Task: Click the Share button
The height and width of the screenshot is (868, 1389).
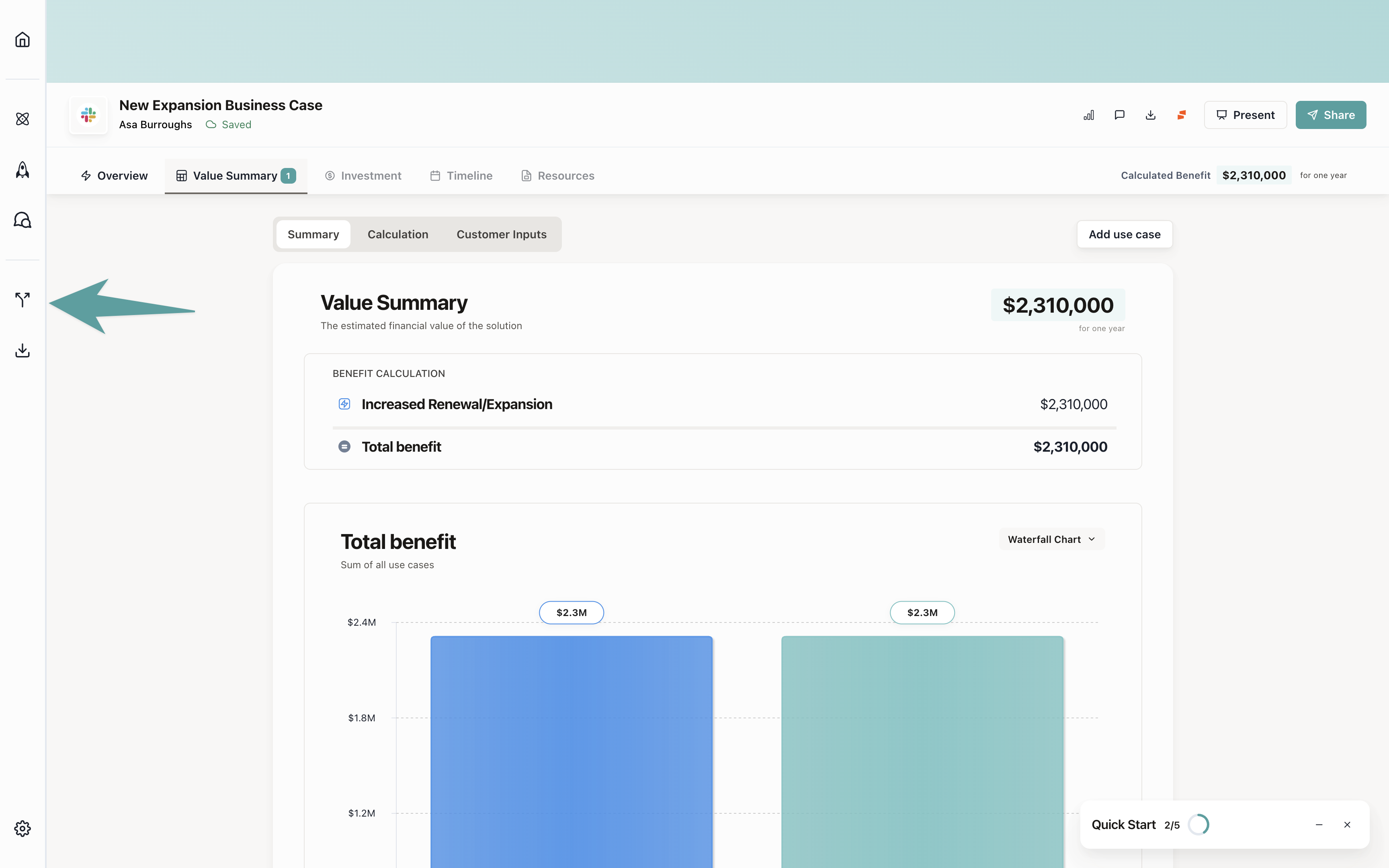Action: 1330,115
